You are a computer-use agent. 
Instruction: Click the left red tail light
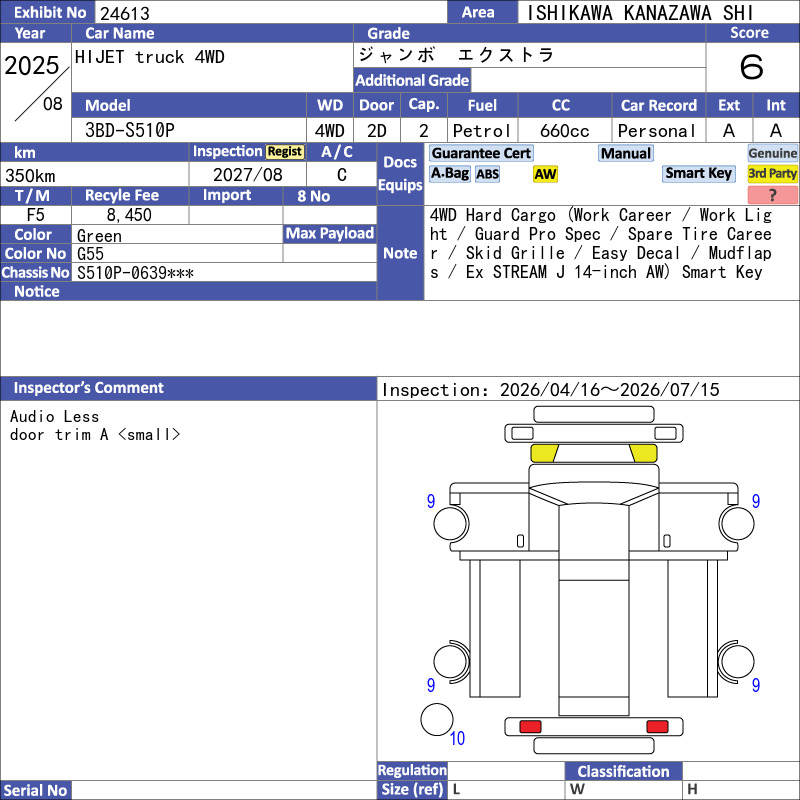point(530,727)
